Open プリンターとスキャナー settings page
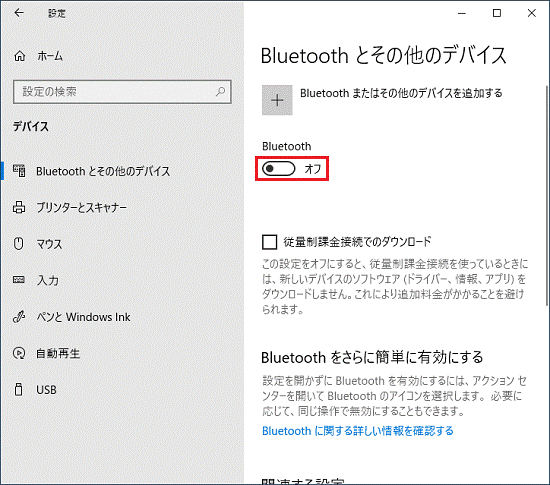 tap(82, 208)
